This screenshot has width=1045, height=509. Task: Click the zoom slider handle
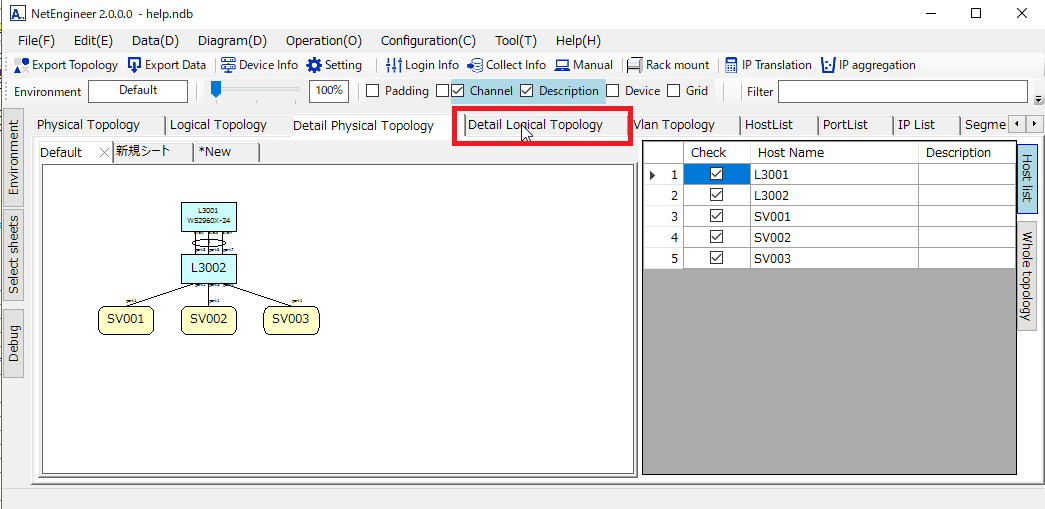(216, 90)
